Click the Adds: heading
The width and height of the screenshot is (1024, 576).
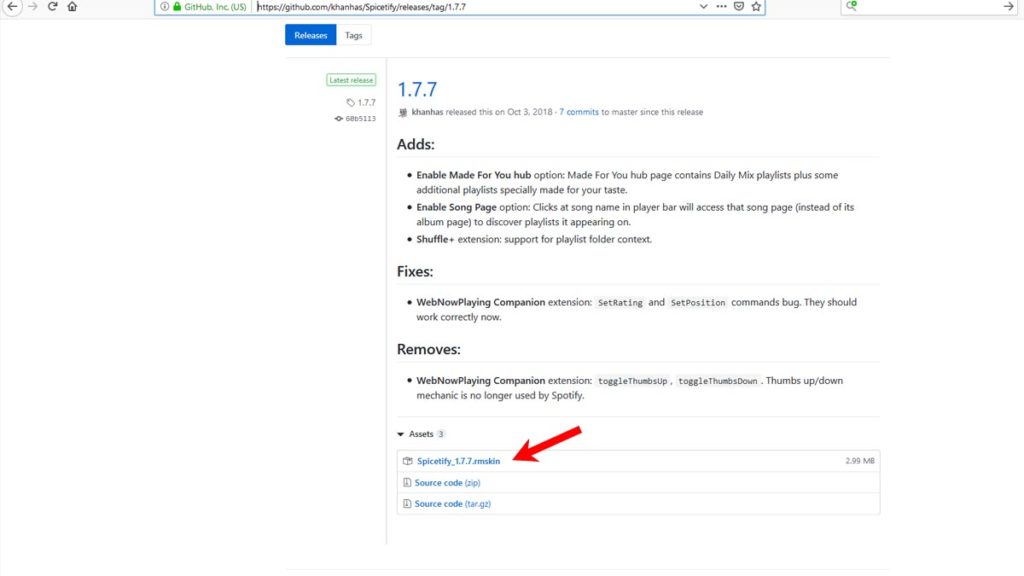coord(415,144)
